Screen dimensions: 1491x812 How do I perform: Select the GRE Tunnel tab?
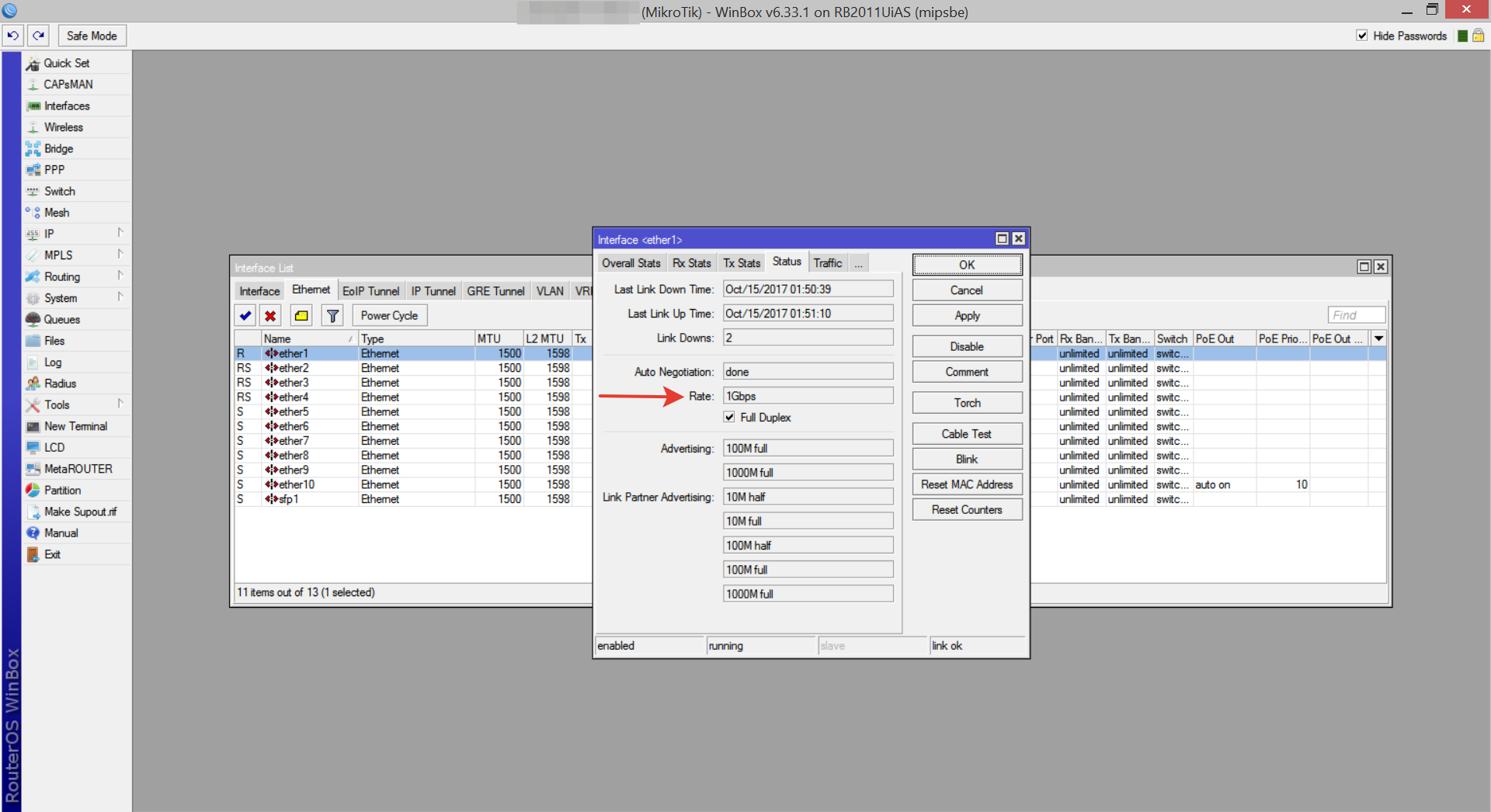pos(495,291)
